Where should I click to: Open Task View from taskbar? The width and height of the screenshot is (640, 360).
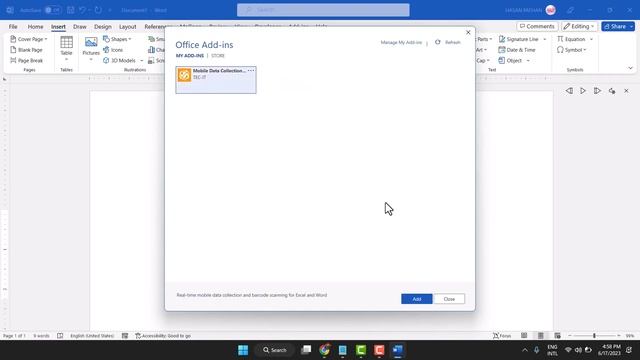(x=306, y=350)
